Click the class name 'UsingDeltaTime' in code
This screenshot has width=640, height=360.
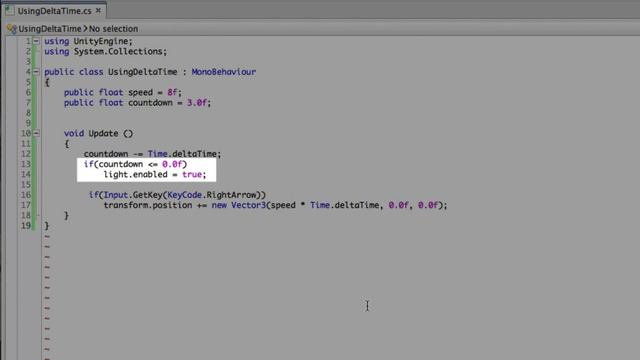142,72
